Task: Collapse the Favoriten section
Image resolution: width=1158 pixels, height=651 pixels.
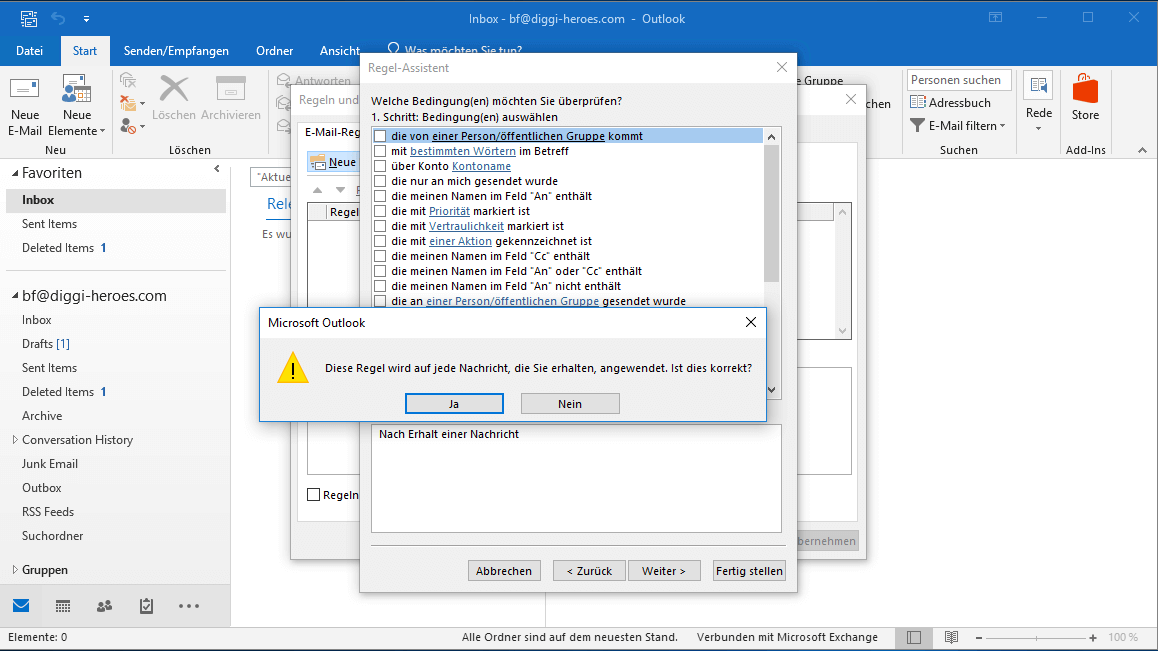Action: point(15,173)
